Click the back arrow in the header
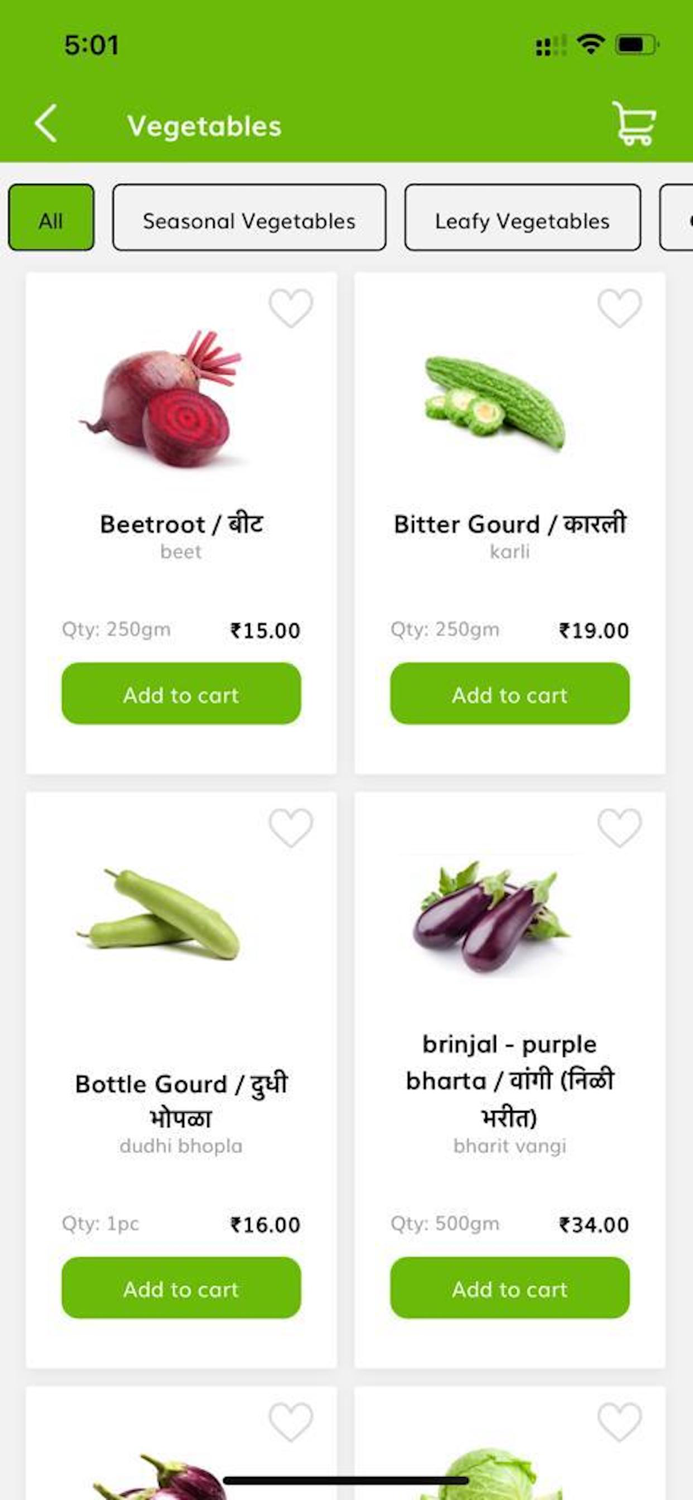The height and width of the screenshot is (1500, 693). 46,123
